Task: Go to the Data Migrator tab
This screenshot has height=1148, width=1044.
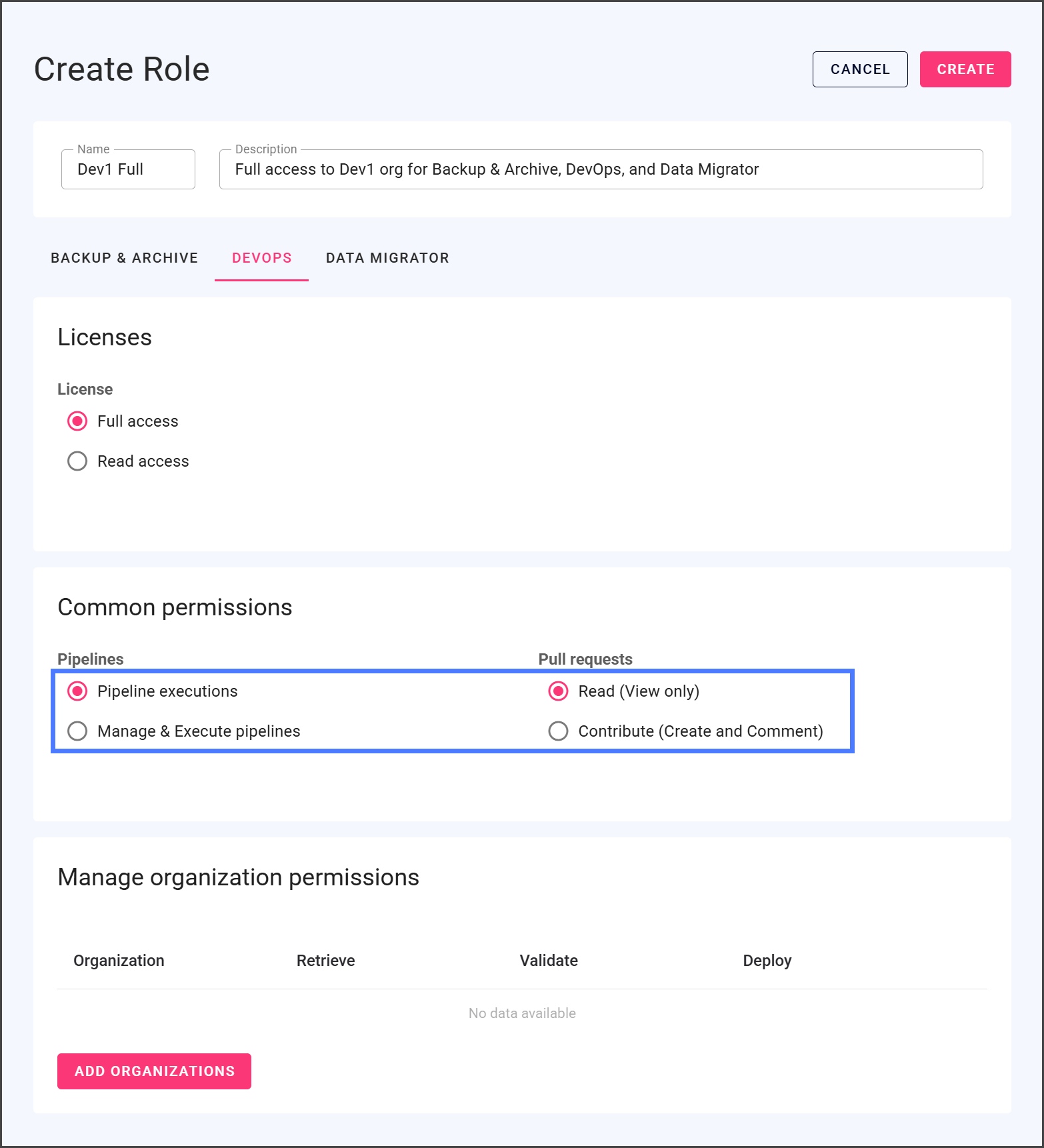Action: [x=387, y=258]
